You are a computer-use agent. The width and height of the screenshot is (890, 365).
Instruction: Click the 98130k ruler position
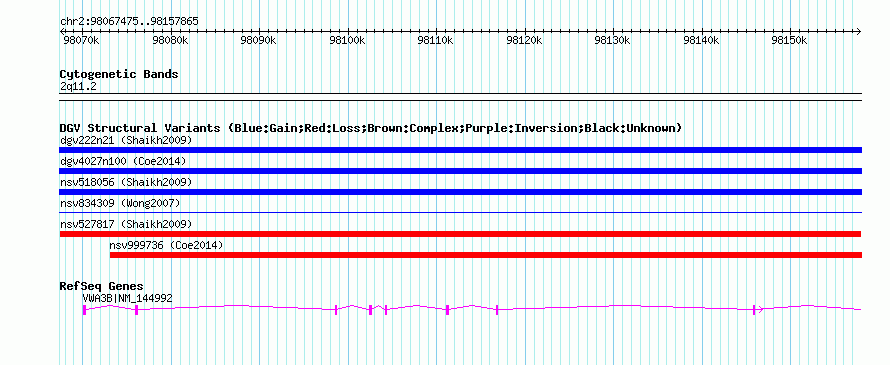pyautogui.click(x=613, y=40)
